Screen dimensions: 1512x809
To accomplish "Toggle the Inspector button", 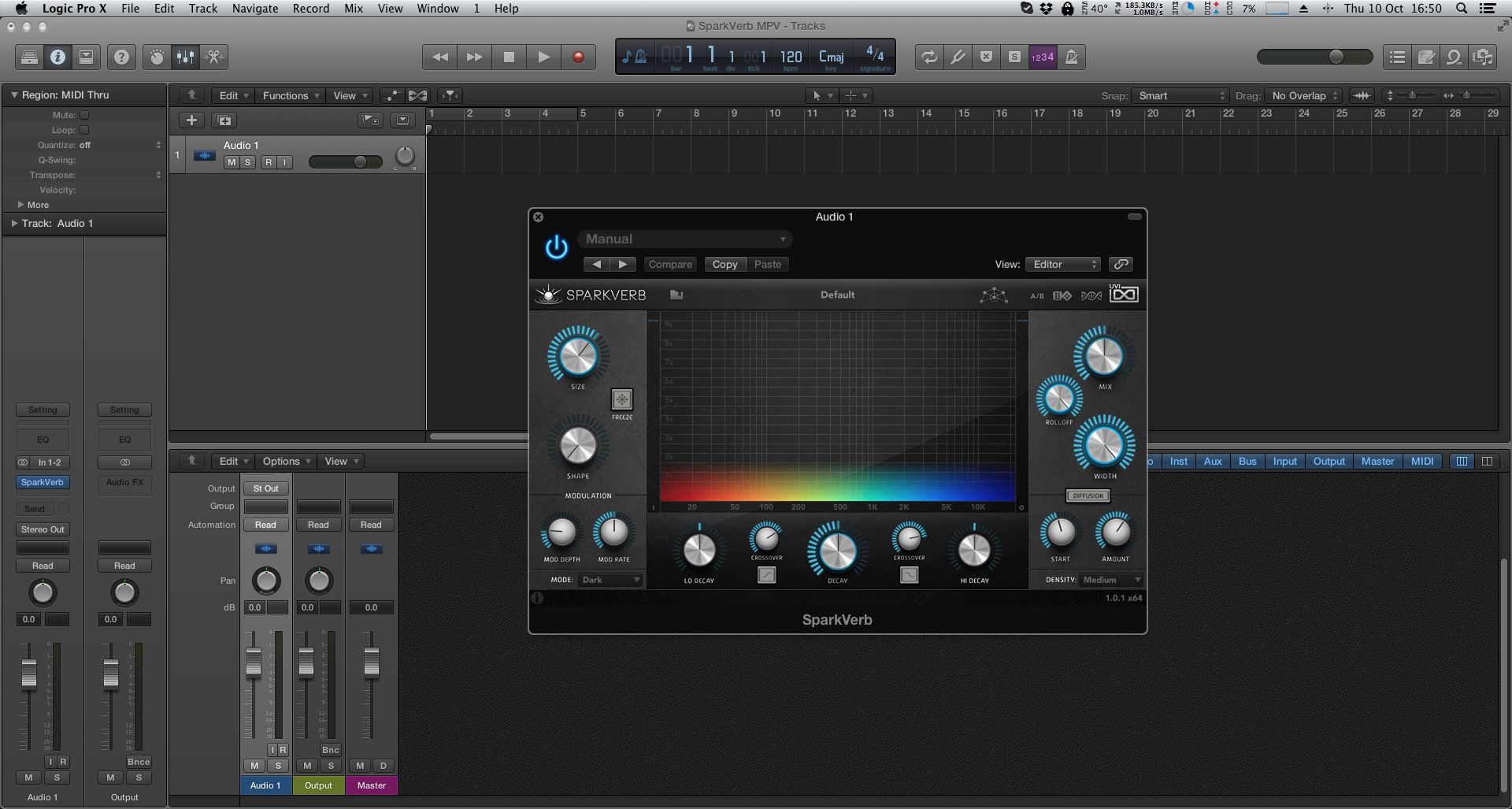I will tap(57, 57).
